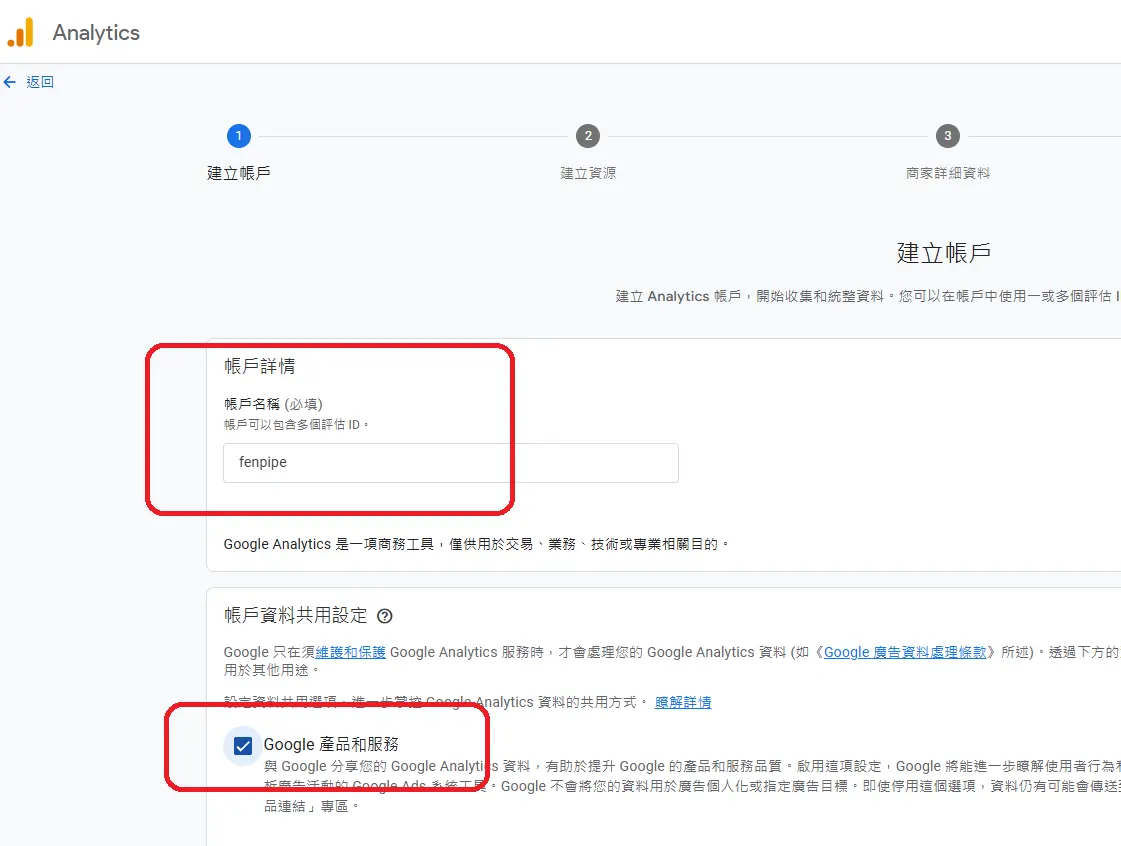This screenshot has width=1121, height=846.
Task: Click the 維護和保護 link
Action: coord(348,651)
